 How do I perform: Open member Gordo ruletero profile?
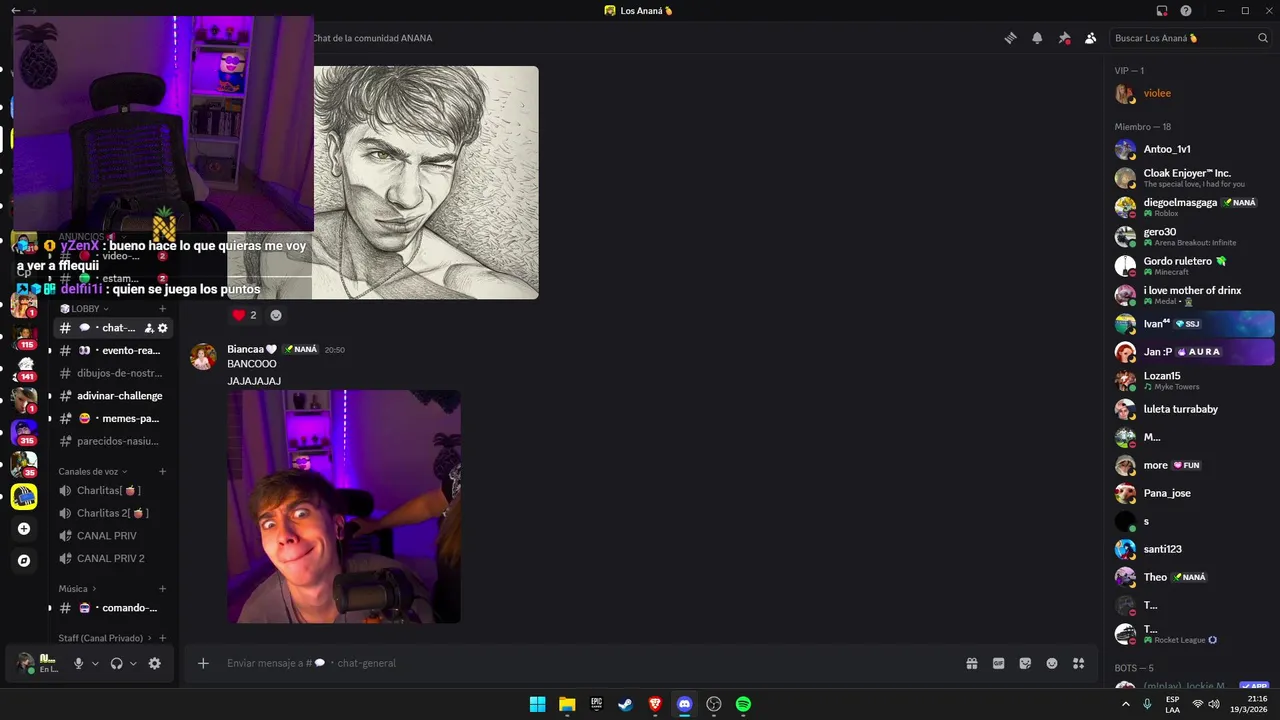[1193, 266]
